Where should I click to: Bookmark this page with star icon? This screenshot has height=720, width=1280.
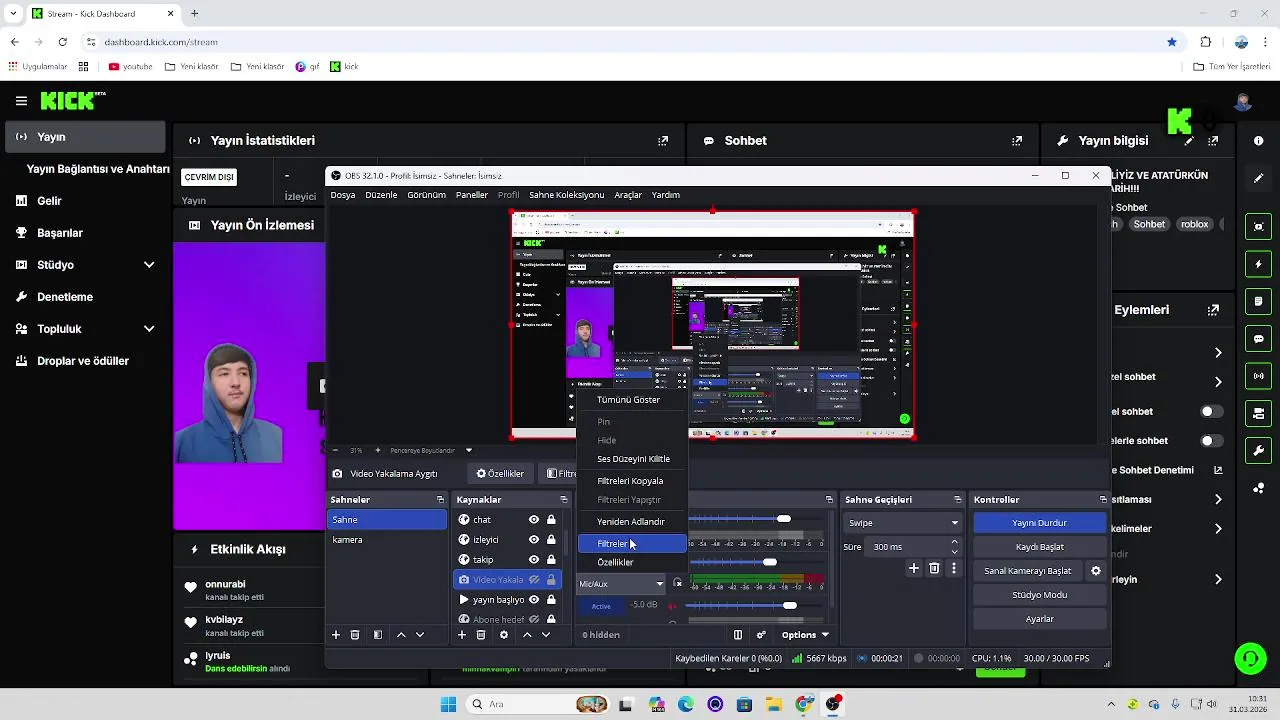(1172, 42)
